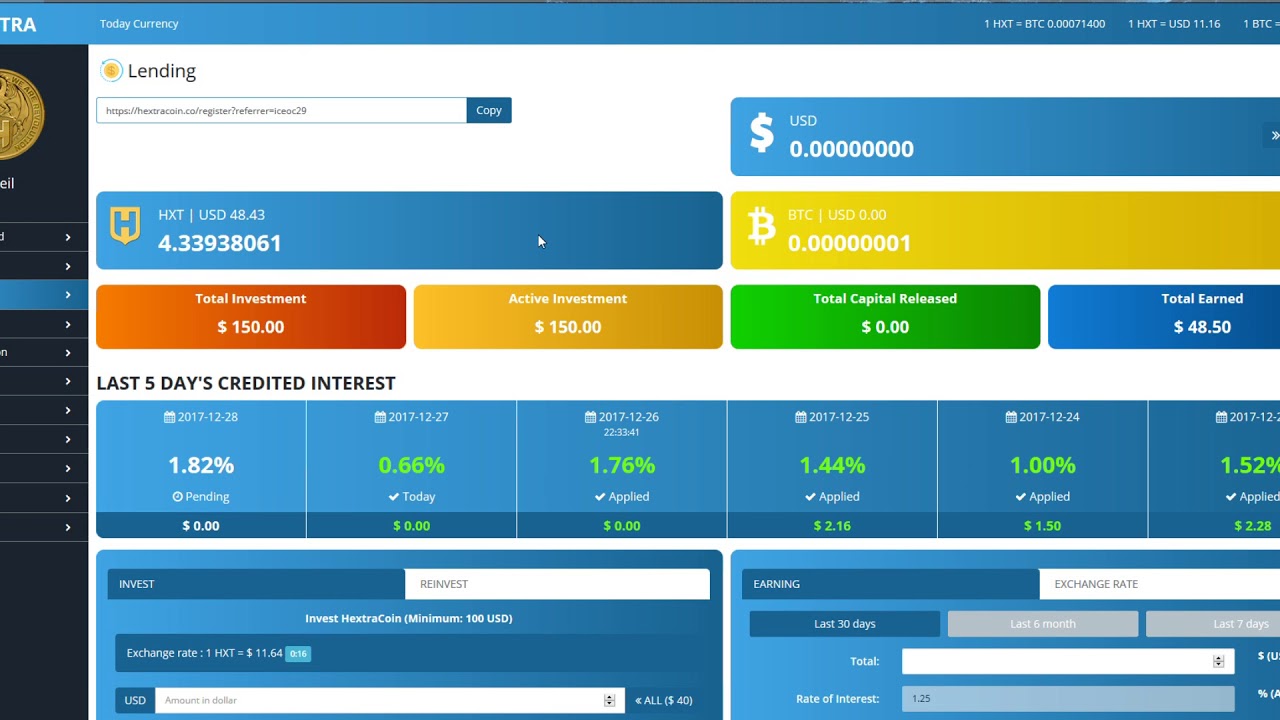Click the gold HextraCoin logo in sidebar
The image size is (1280, 720).
[x=20, y=114]
